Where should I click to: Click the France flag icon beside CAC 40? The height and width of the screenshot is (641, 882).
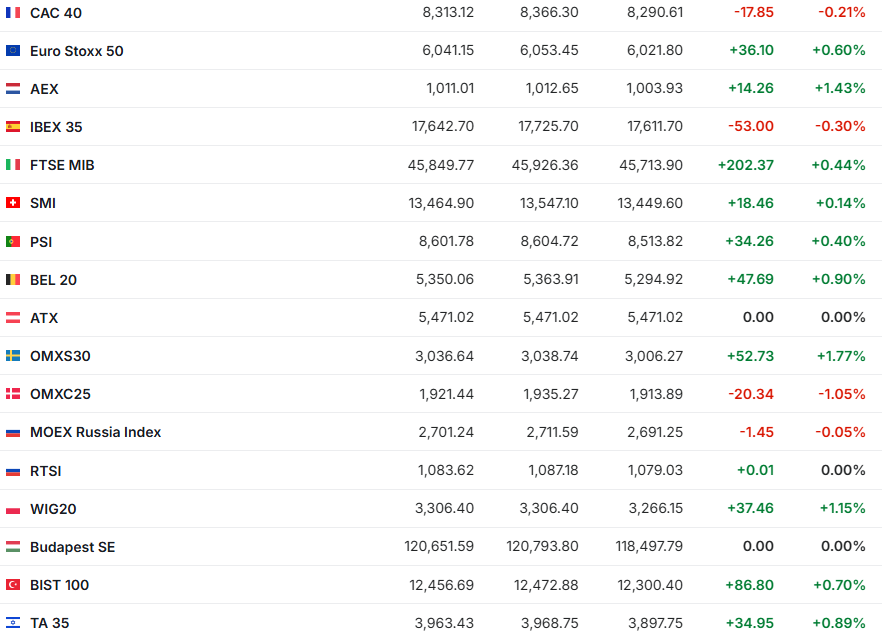tap(13, 13)
